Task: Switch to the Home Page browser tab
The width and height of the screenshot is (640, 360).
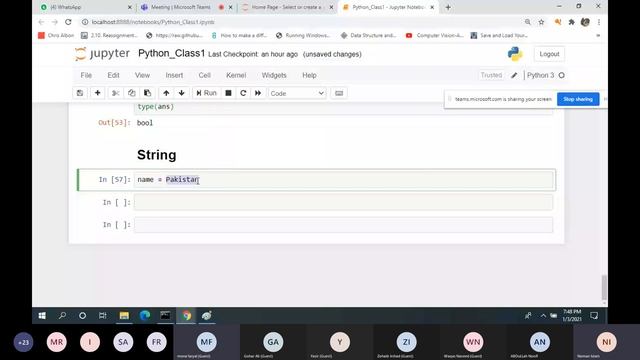Action: [286, 7]
